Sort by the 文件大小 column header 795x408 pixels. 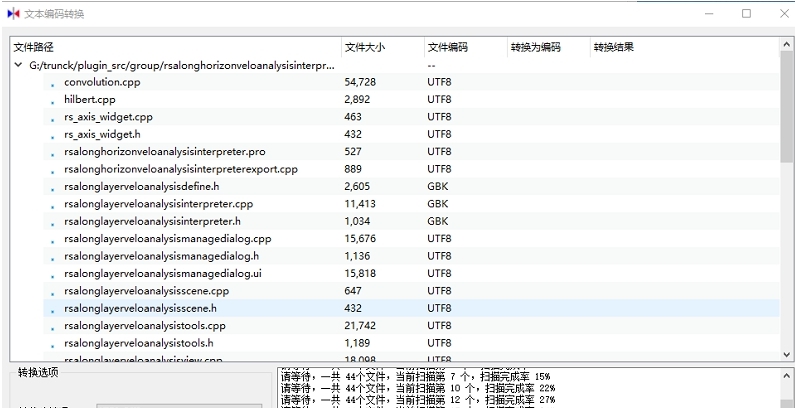tap(380, 47)
